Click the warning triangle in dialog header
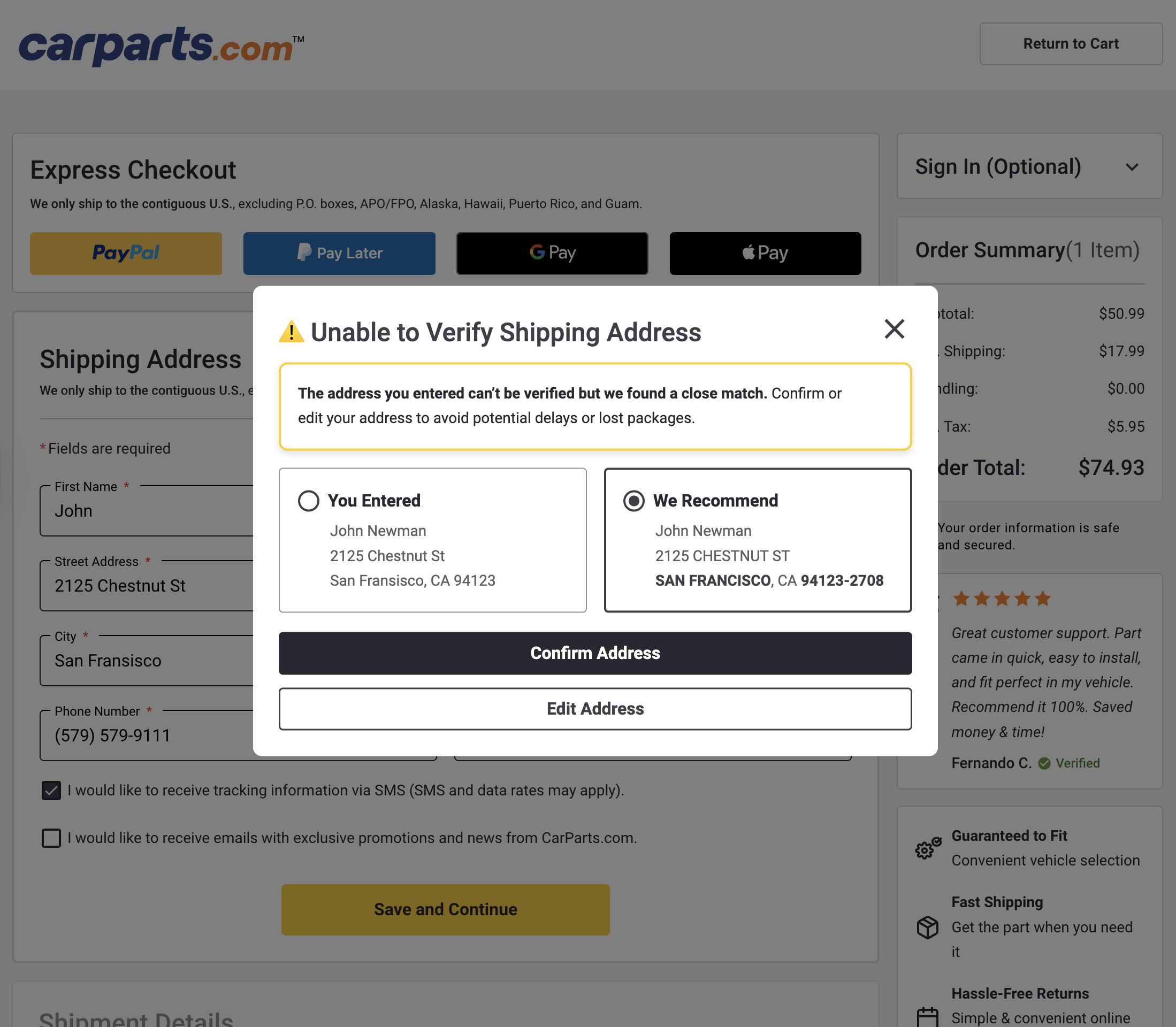Screen dimensions: 1176x1027 click(292, 331)
